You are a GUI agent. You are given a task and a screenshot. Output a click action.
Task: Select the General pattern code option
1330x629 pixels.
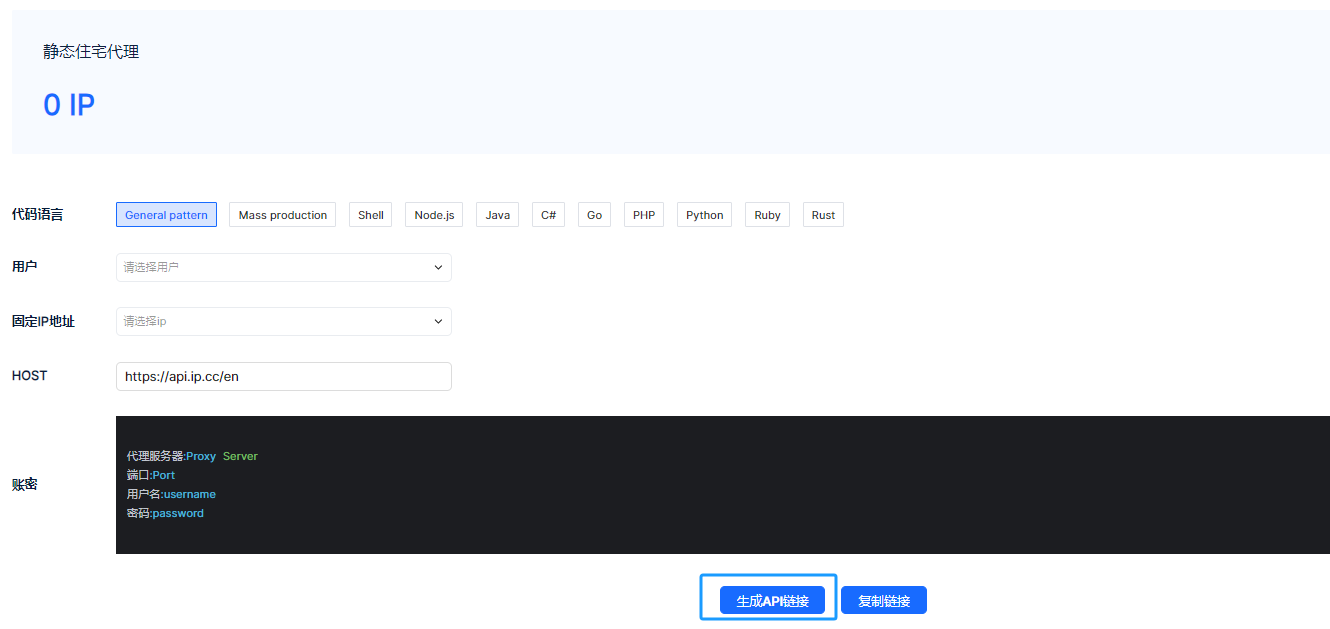pos(166,215)
